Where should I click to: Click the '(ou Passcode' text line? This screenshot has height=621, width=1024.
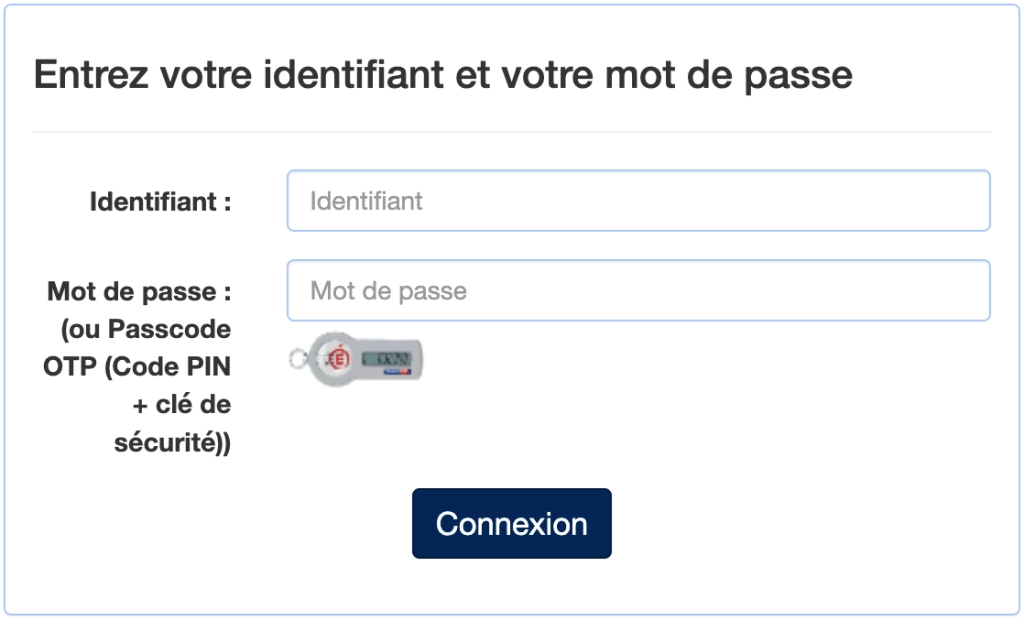click(146, 329)
